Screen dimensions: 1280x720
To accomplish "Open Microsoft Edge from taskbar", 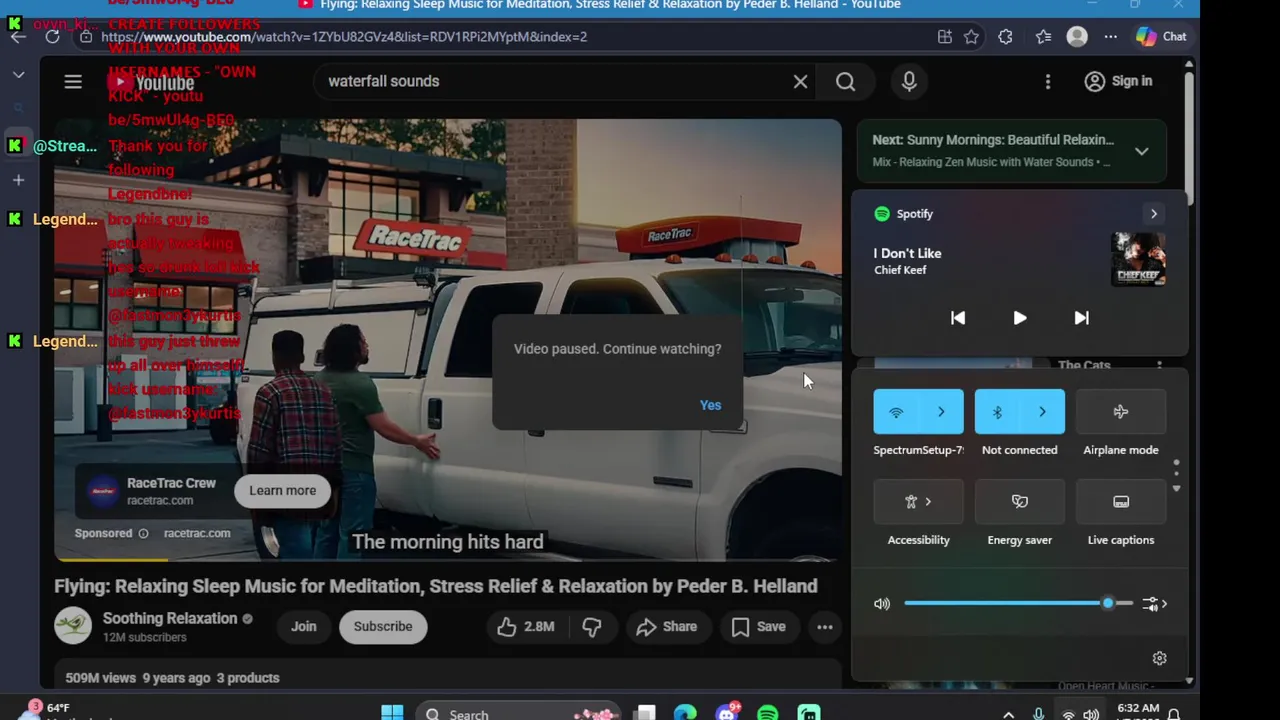I will (685, 713).
